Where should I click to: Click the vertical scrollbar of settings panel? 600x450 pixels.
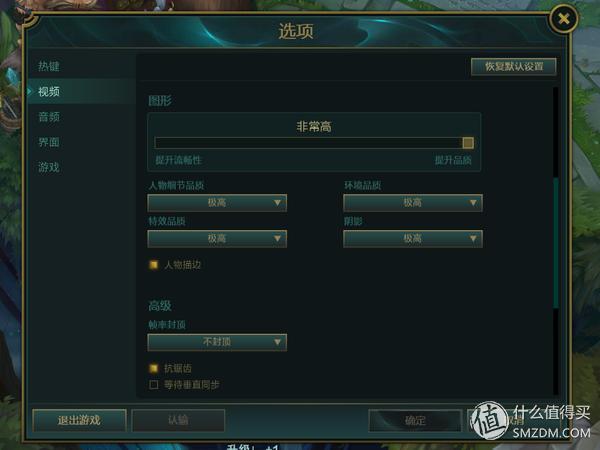coord(556,242)
